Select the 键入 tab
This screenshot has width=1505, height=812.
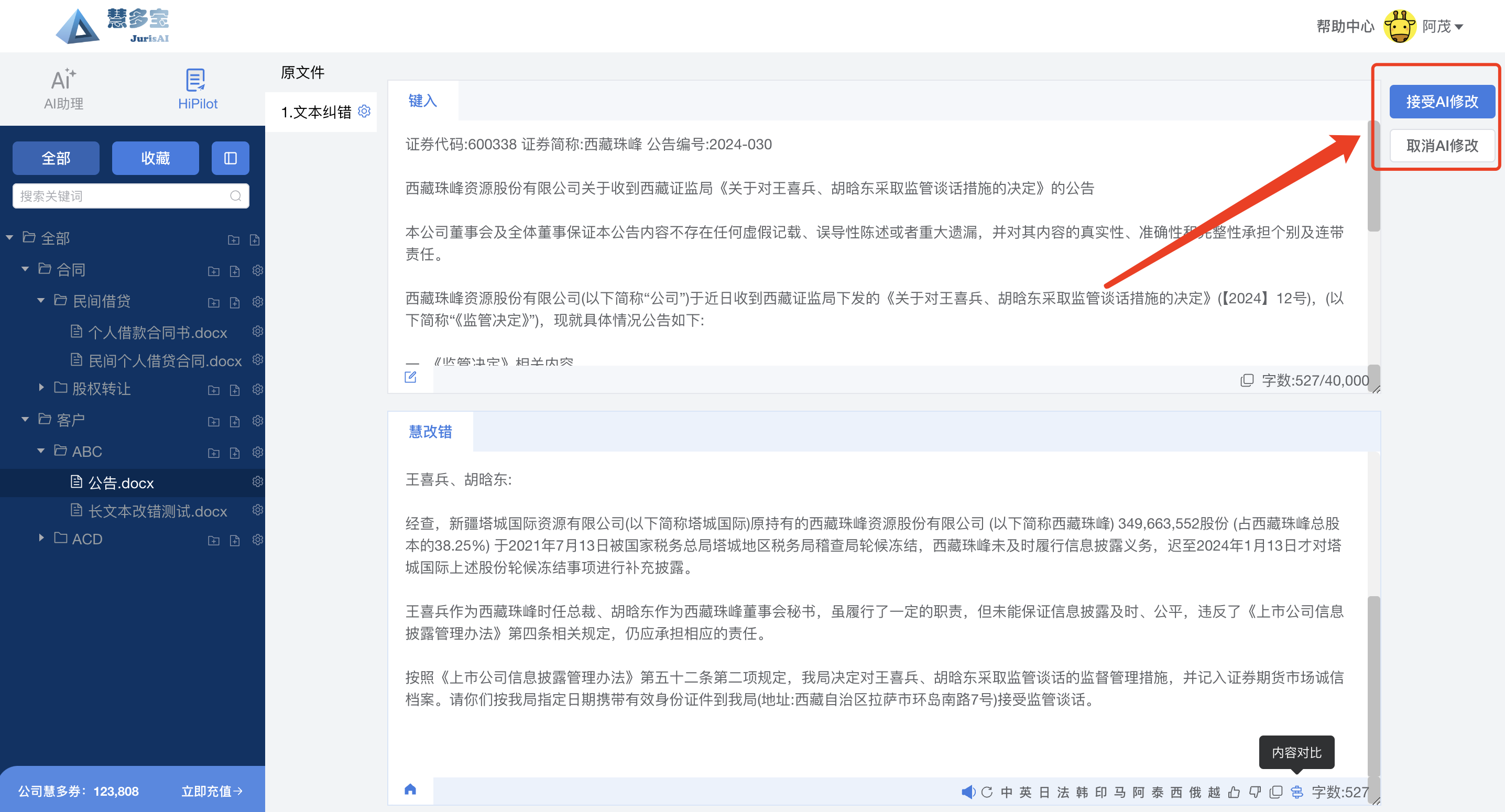[422, 101]
